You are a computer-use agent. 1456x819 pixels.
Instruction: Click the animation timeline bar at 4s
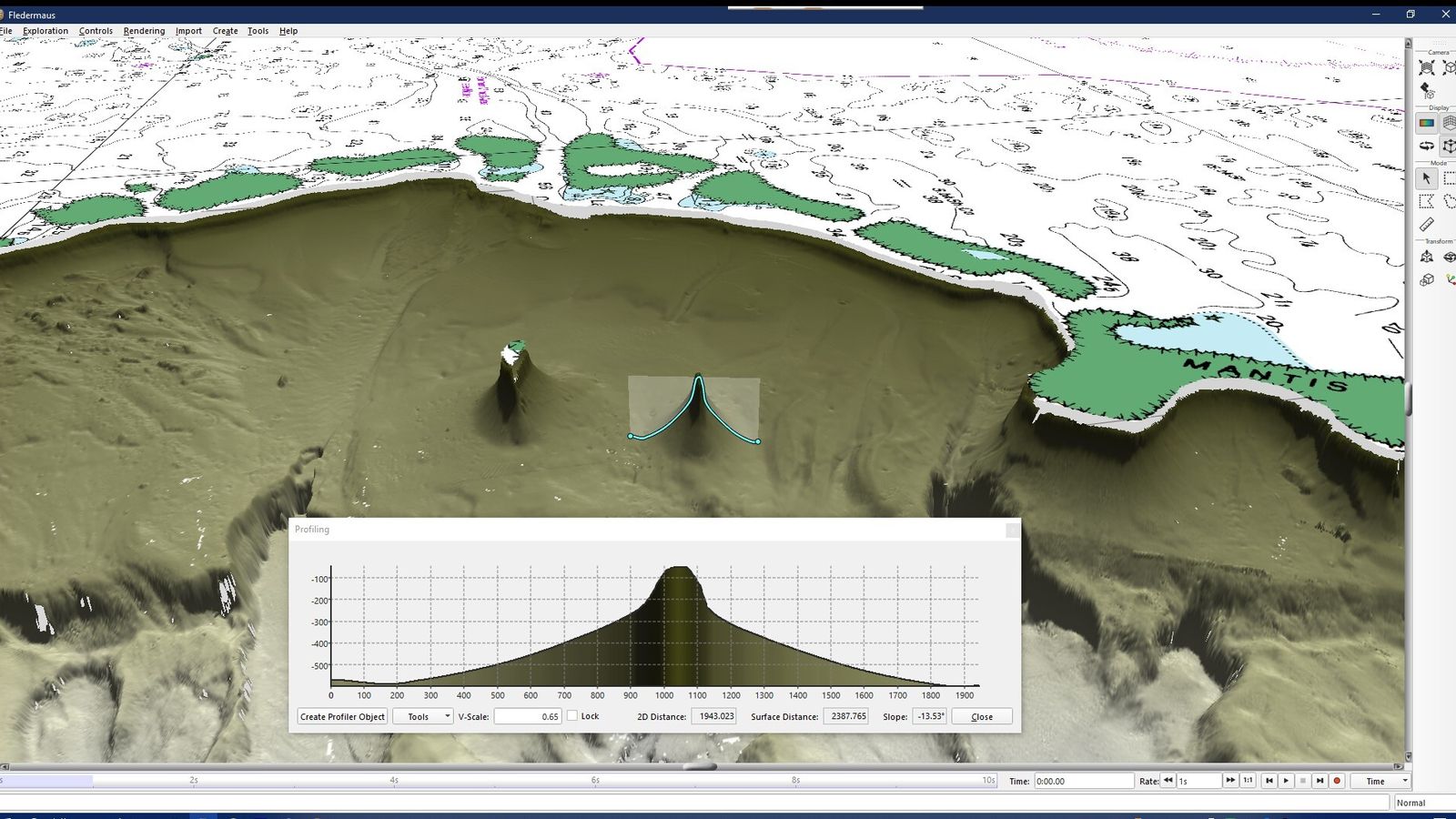(394, 781)
